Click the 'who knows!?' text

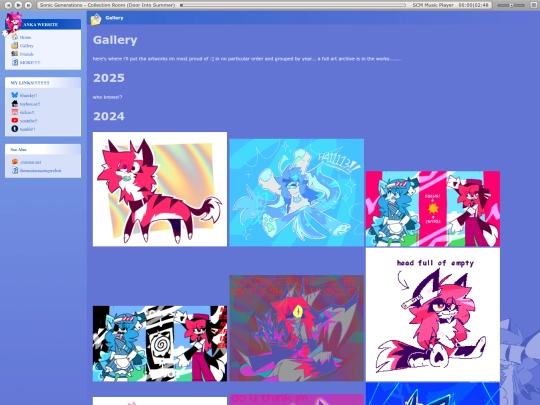click(x=107, y=97)
